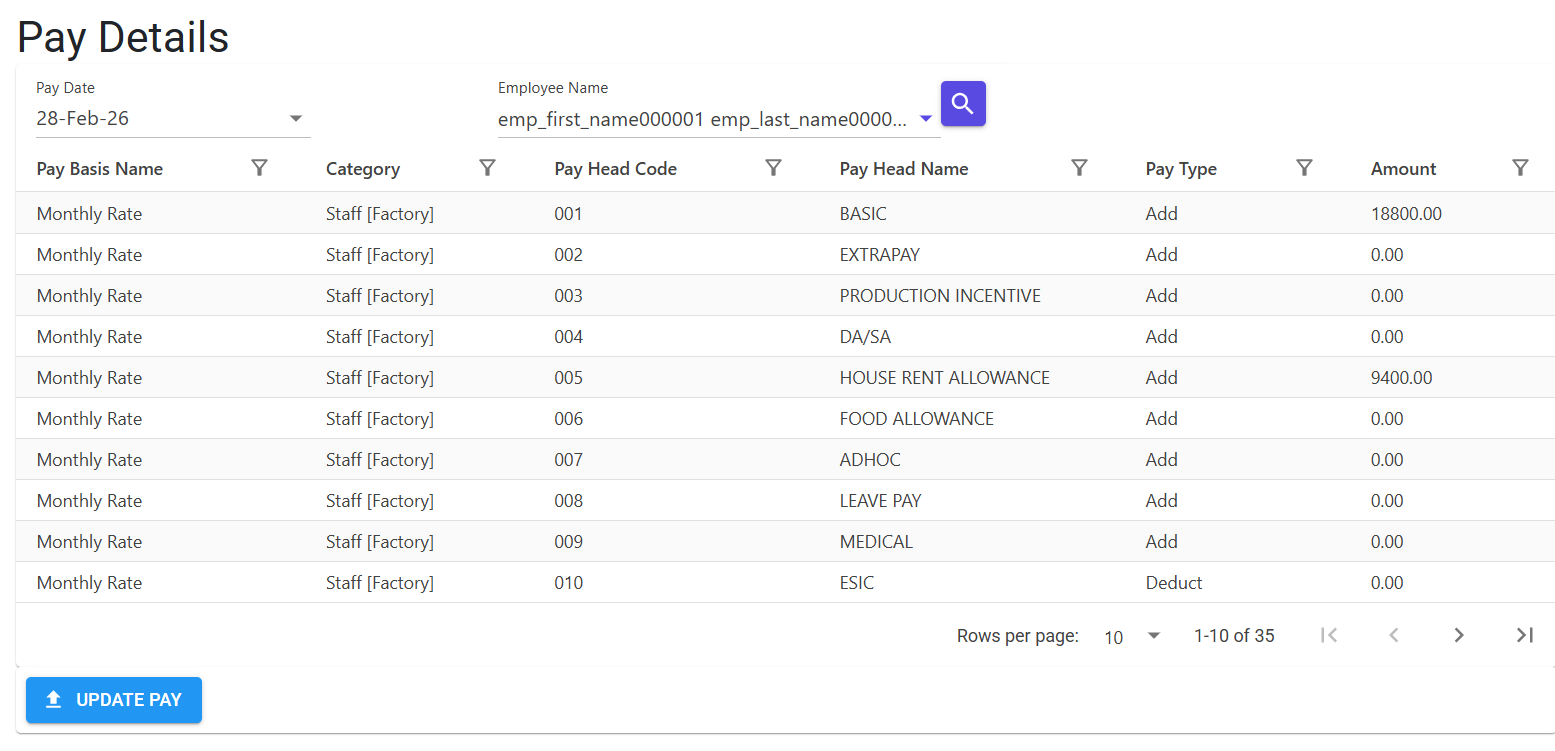
Task: Open filter for Pay Basis Name column
Action: point(260,168)
